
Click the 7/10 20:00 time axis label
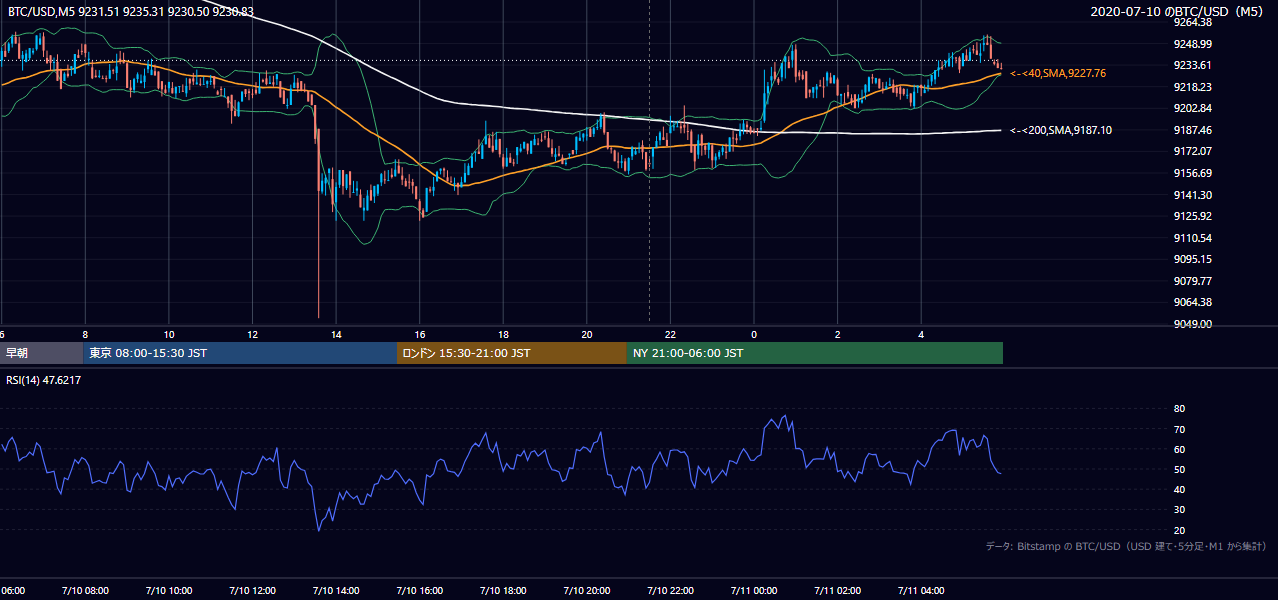point(586,591)
